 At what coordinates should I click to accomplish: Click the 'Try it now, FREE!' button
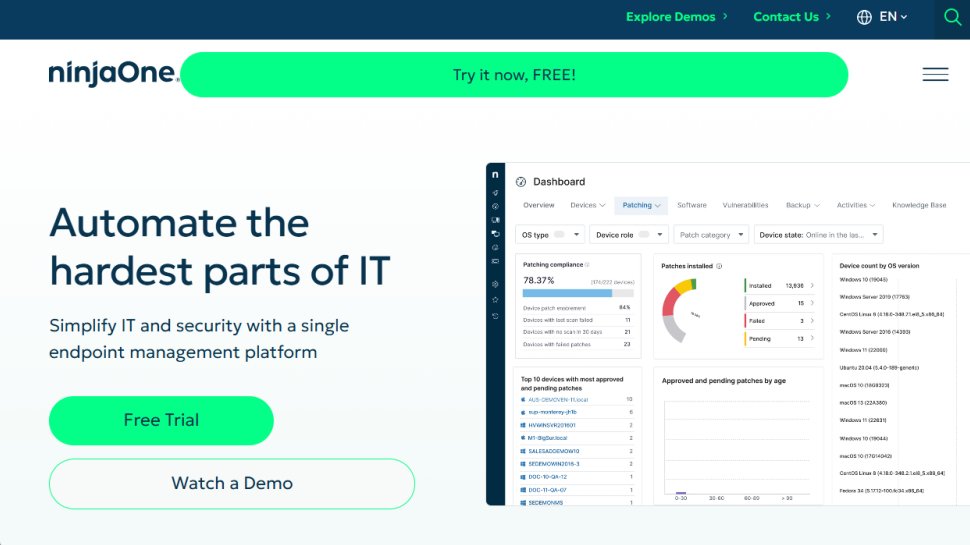514,74
